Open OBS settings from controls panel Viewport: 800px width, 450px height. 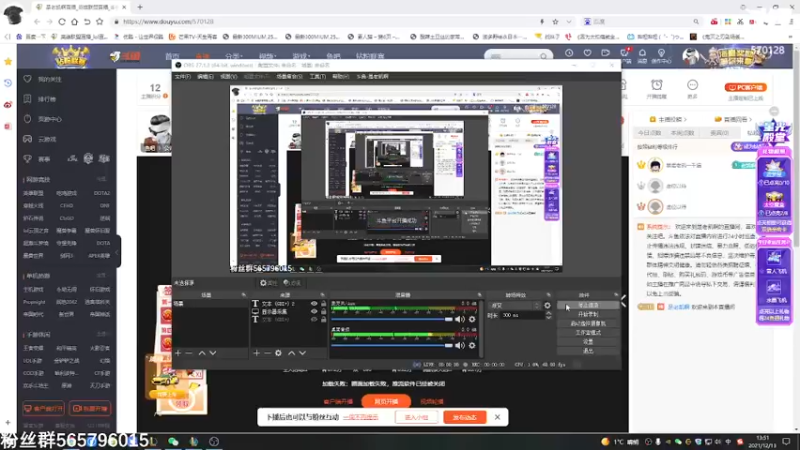pos(588,342)
